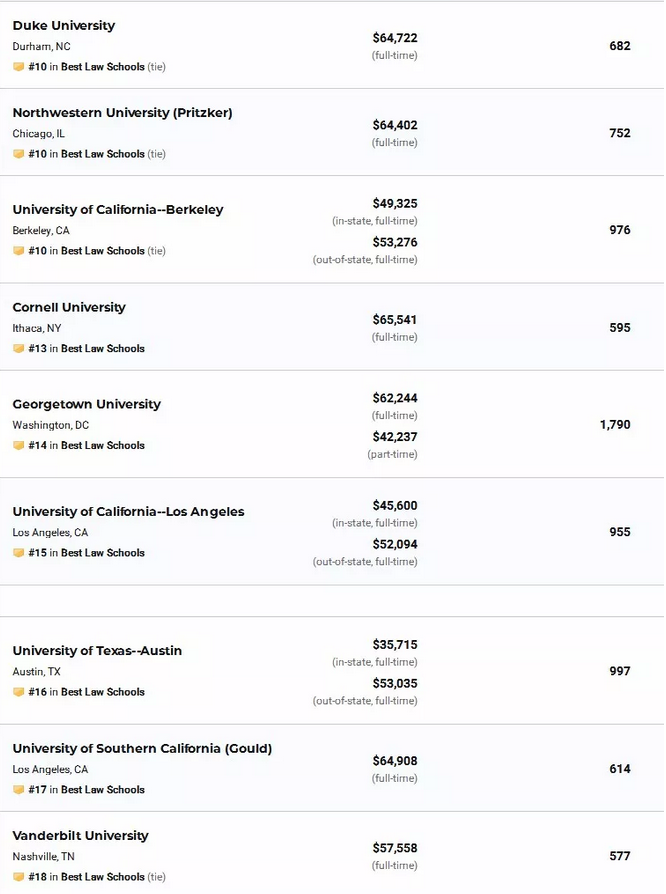Open the University of Texas--Austin page
666x894 pixels.
click(x=97, y=651)
